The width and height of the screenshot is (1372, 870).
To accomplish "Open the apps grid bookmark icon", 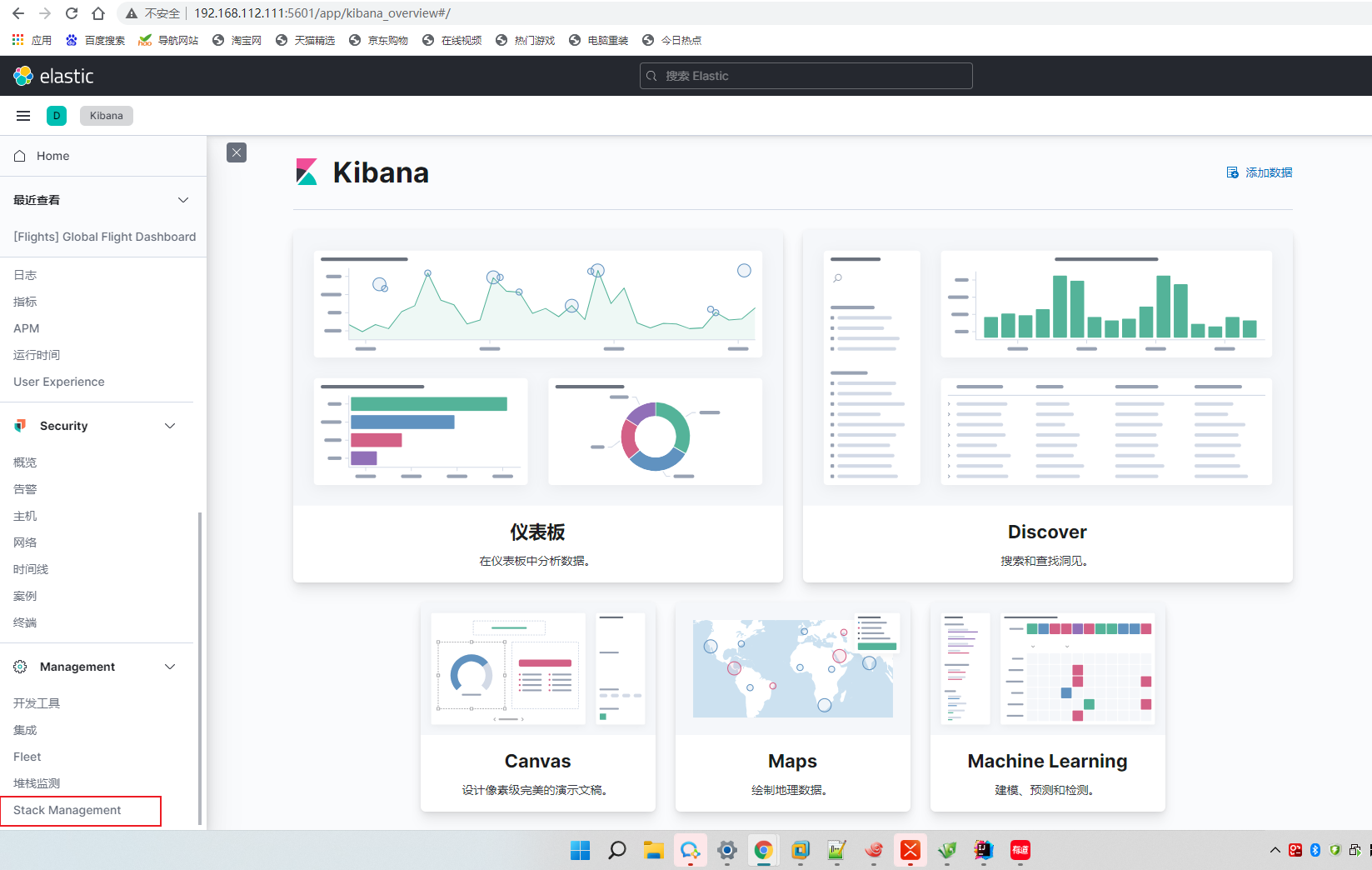I will pos(18,40).
